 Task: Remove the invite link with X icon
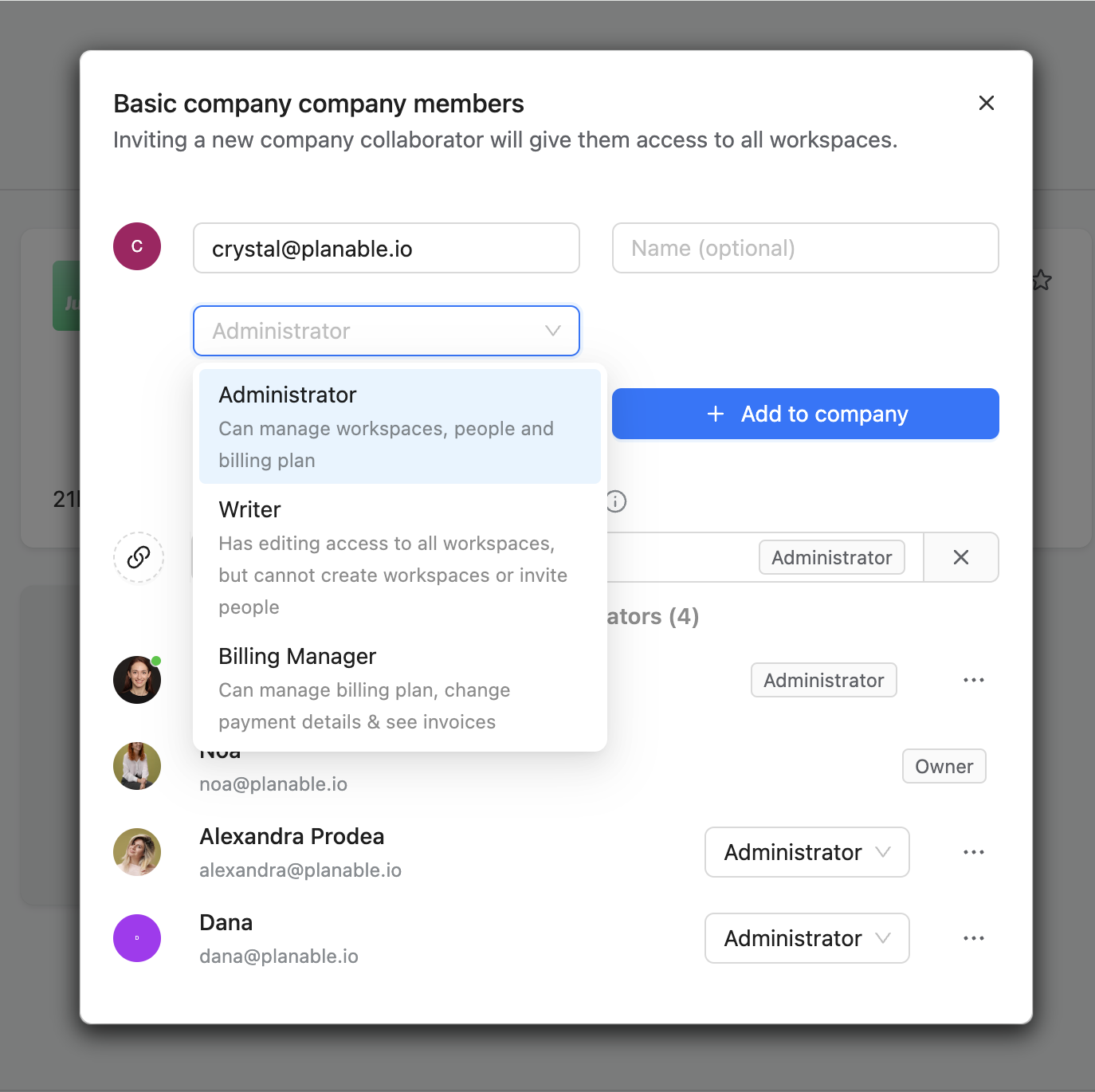961,557
